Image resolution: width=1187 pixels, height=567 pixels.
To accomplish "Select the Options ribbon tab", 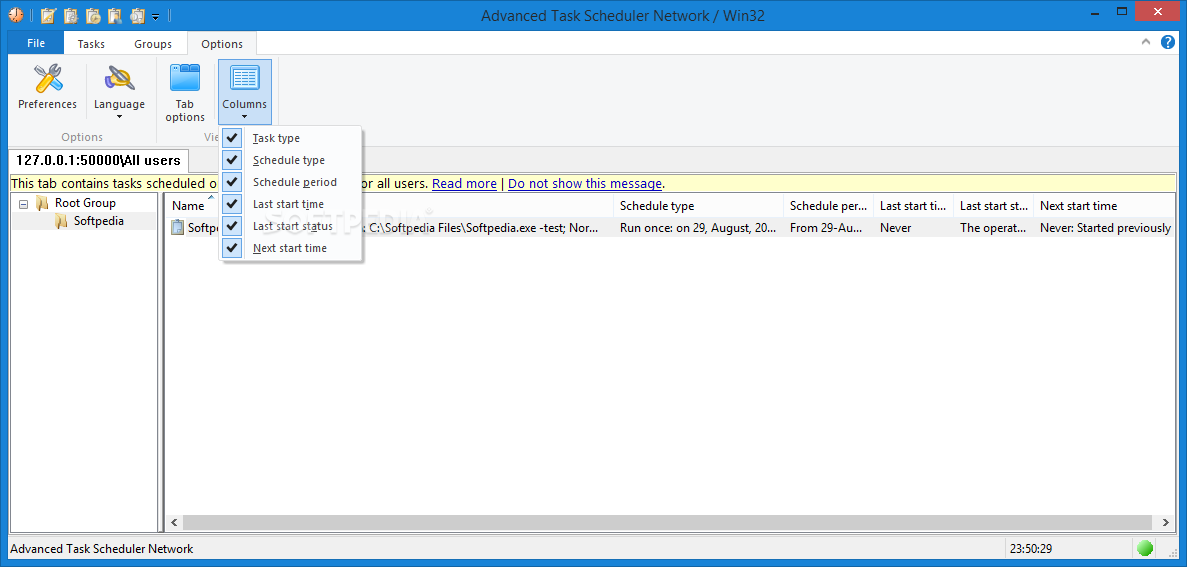I will (222, 44).
